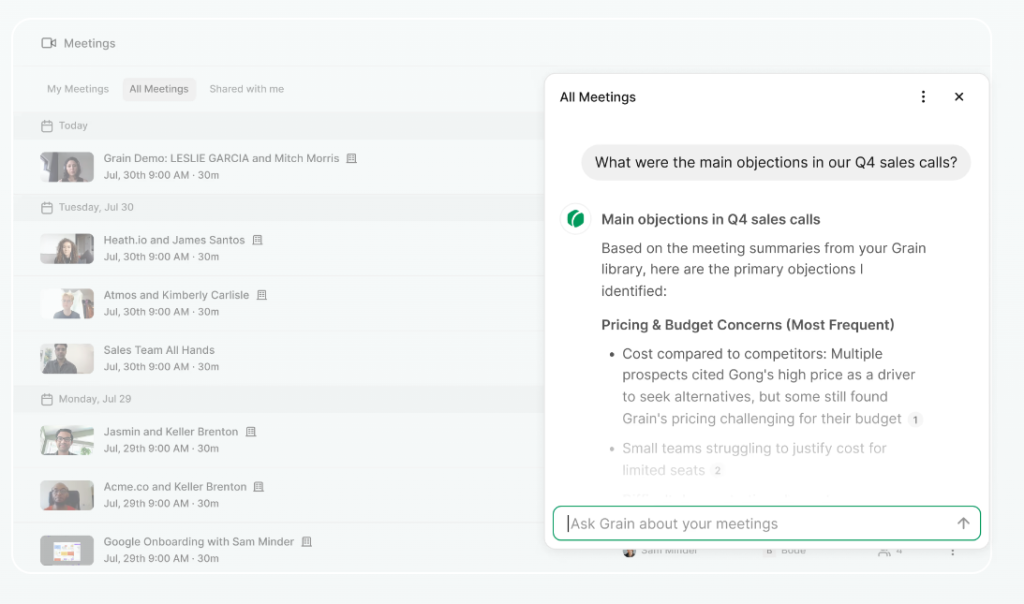
Task: Click the calendar icon next to Today
Action: 46,126
